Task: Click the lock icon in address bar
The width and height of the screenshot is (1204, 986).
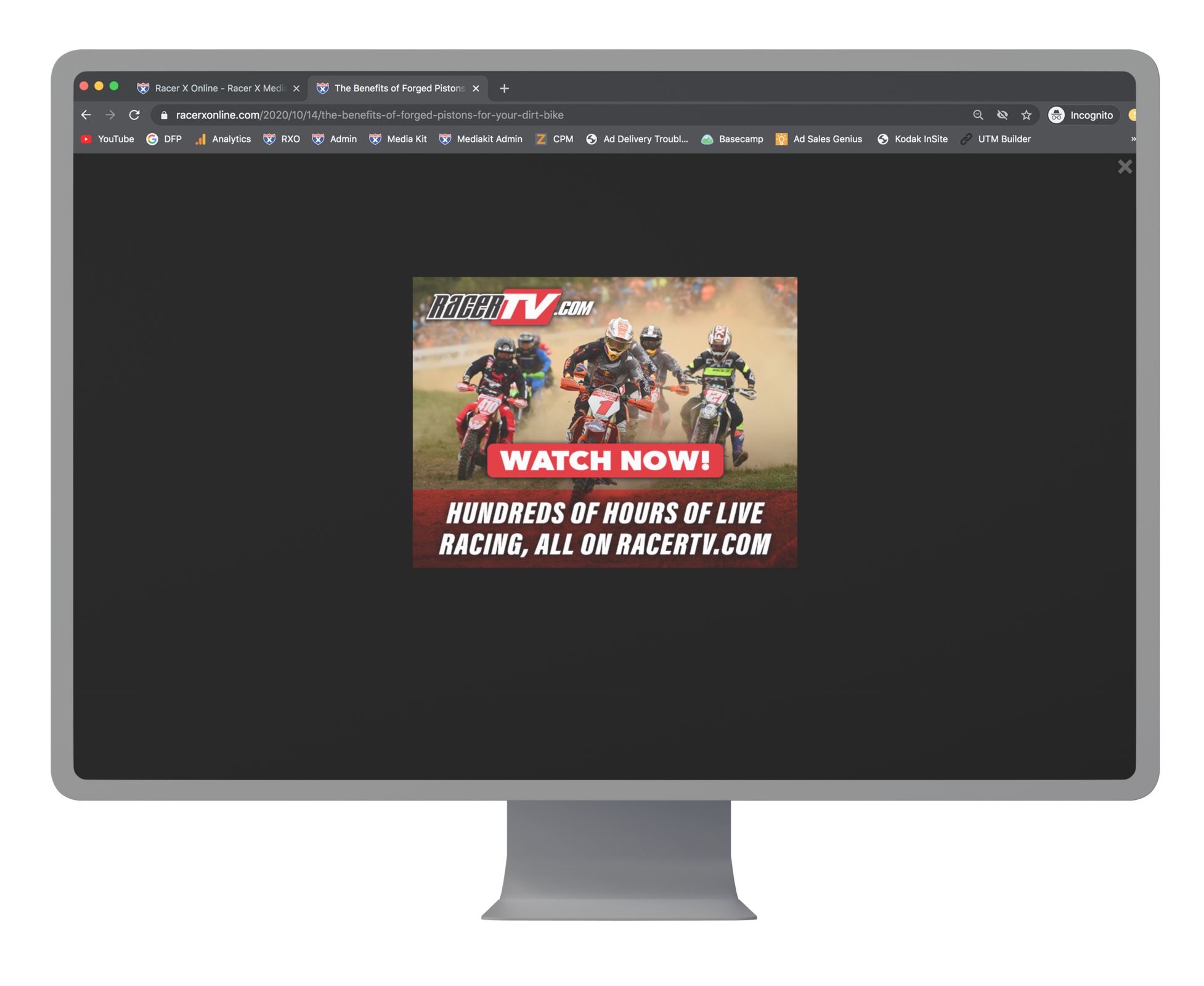Action: (x=164, y=115)
